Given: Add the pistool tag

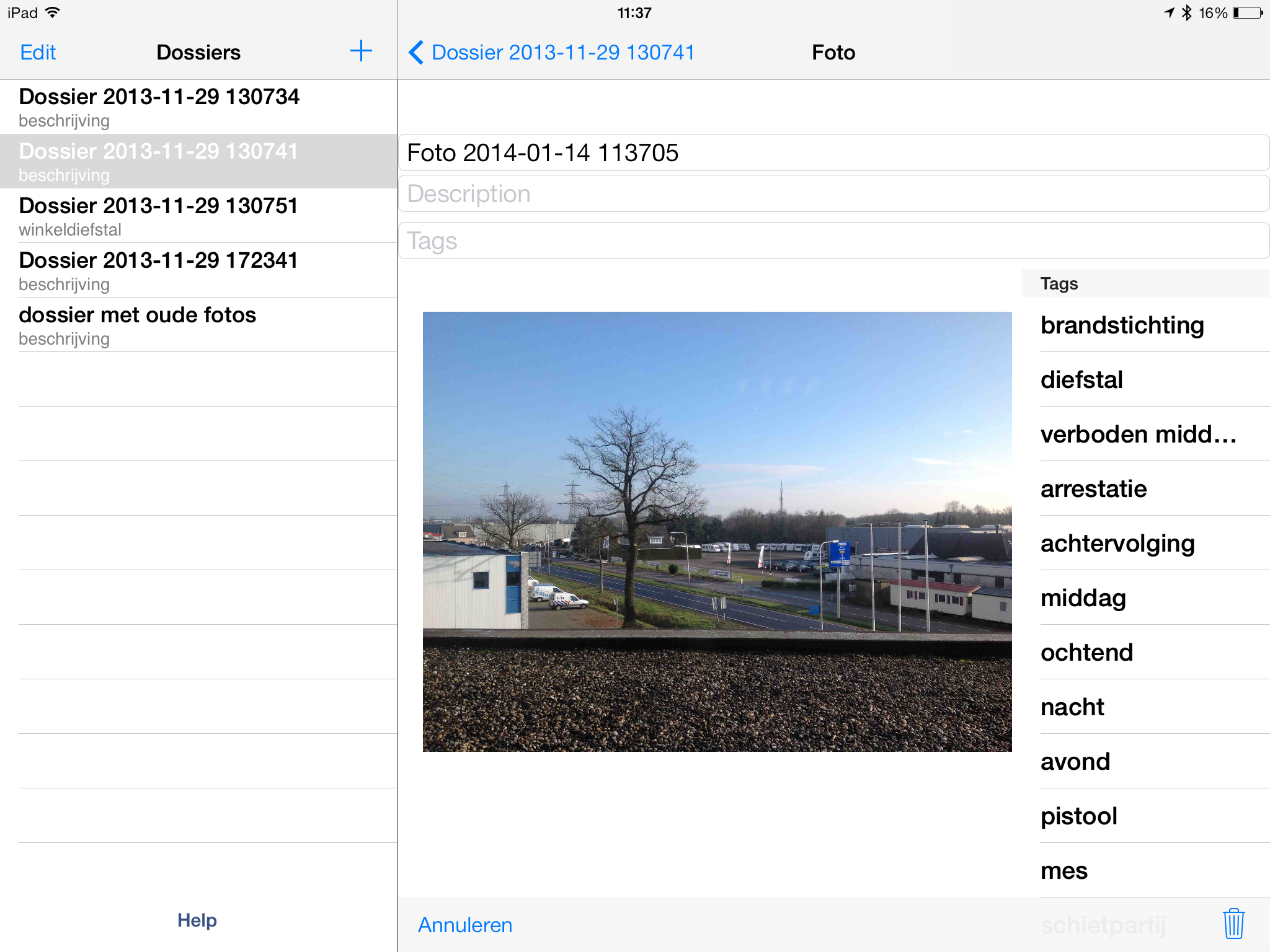Looking at the screenshot, I should point(1146,816).
